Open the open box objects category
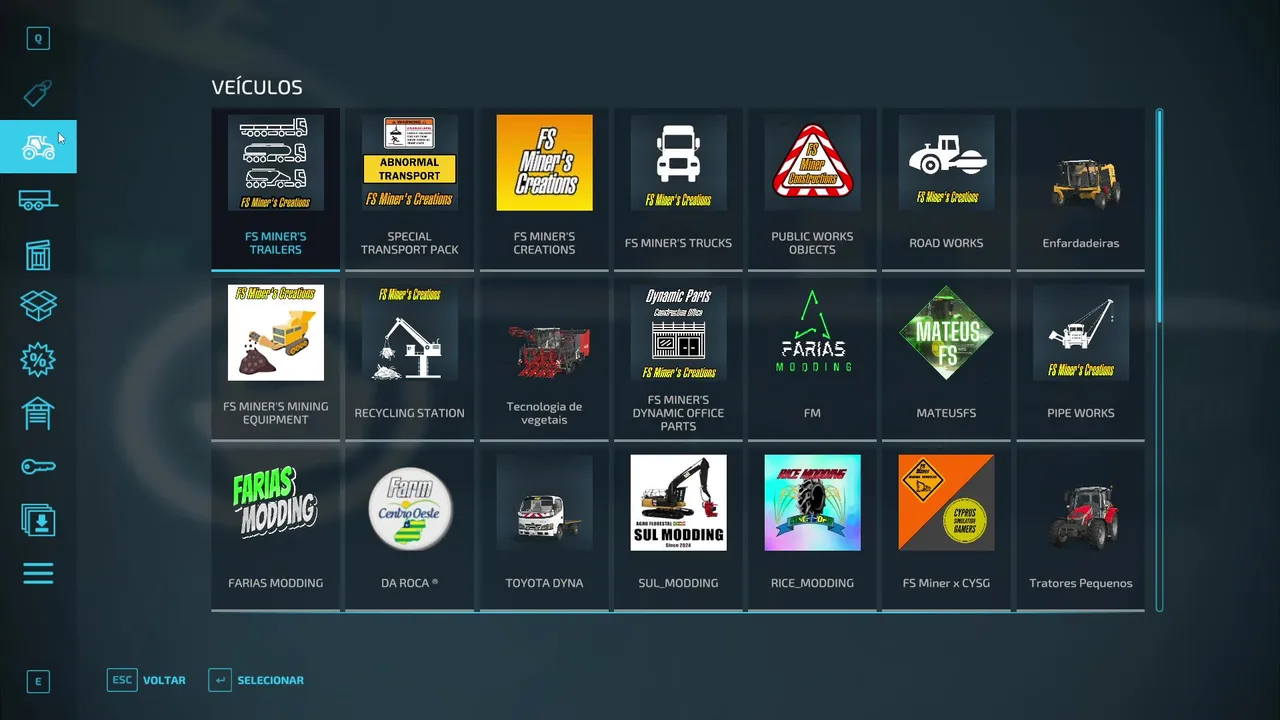Screen dimensions: 1280x720 click(x=38, y=306)
